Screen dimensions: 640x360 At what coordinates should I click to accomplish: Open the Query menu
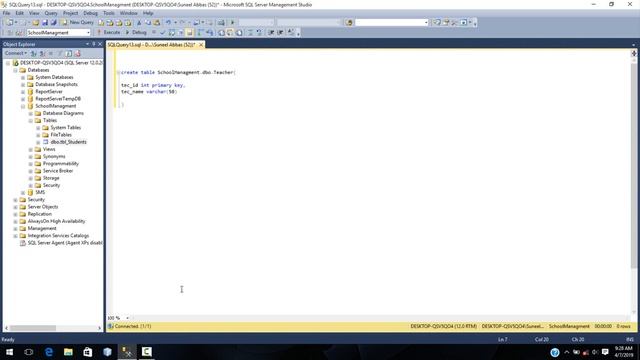[51, 13]
